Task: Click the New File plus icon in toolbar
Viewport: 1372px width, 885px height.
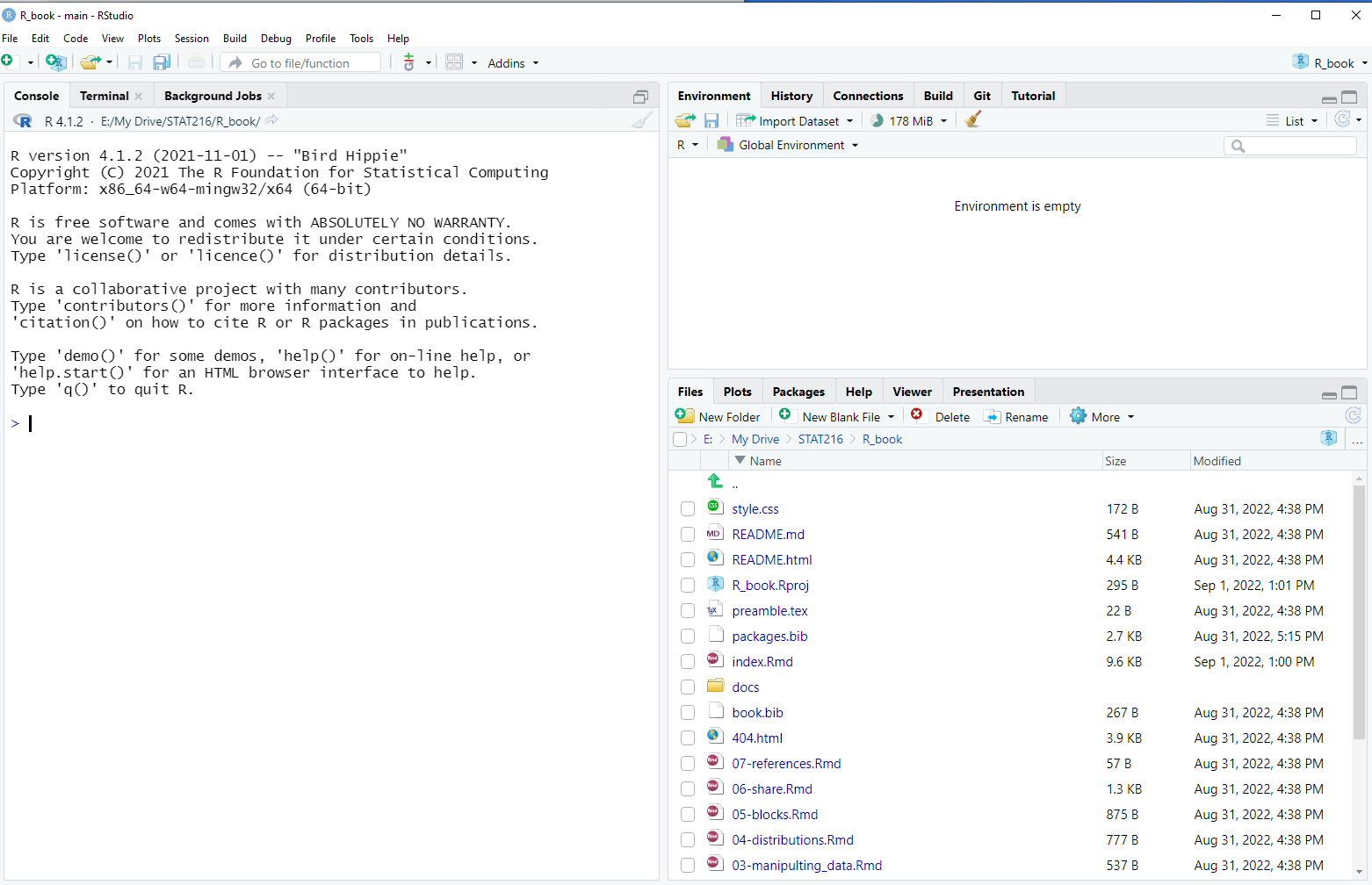Action: coord(8,61)
